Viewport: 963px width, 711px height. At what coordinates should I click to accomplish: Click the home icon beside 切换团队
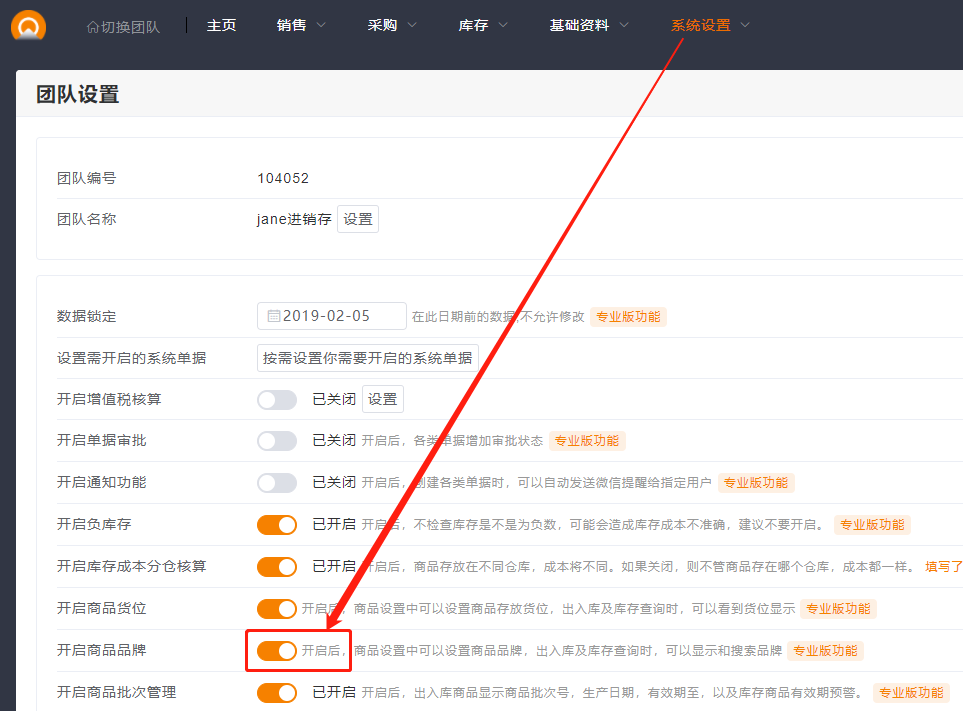(x=93, y=26)
